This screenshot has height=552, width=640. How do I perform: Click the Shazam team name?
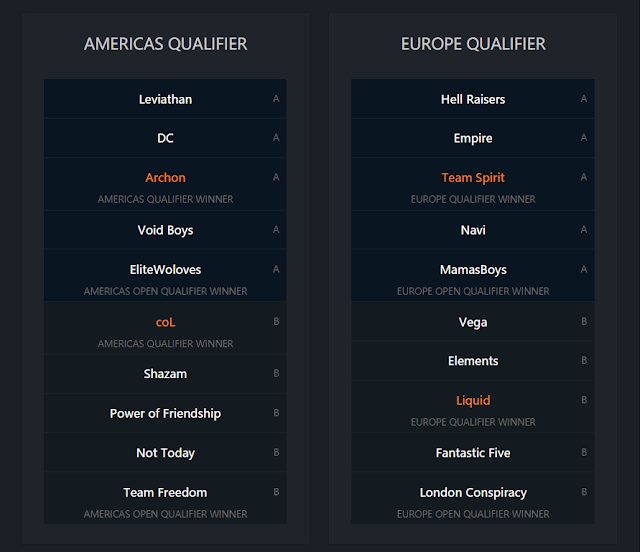coord(165,374)
